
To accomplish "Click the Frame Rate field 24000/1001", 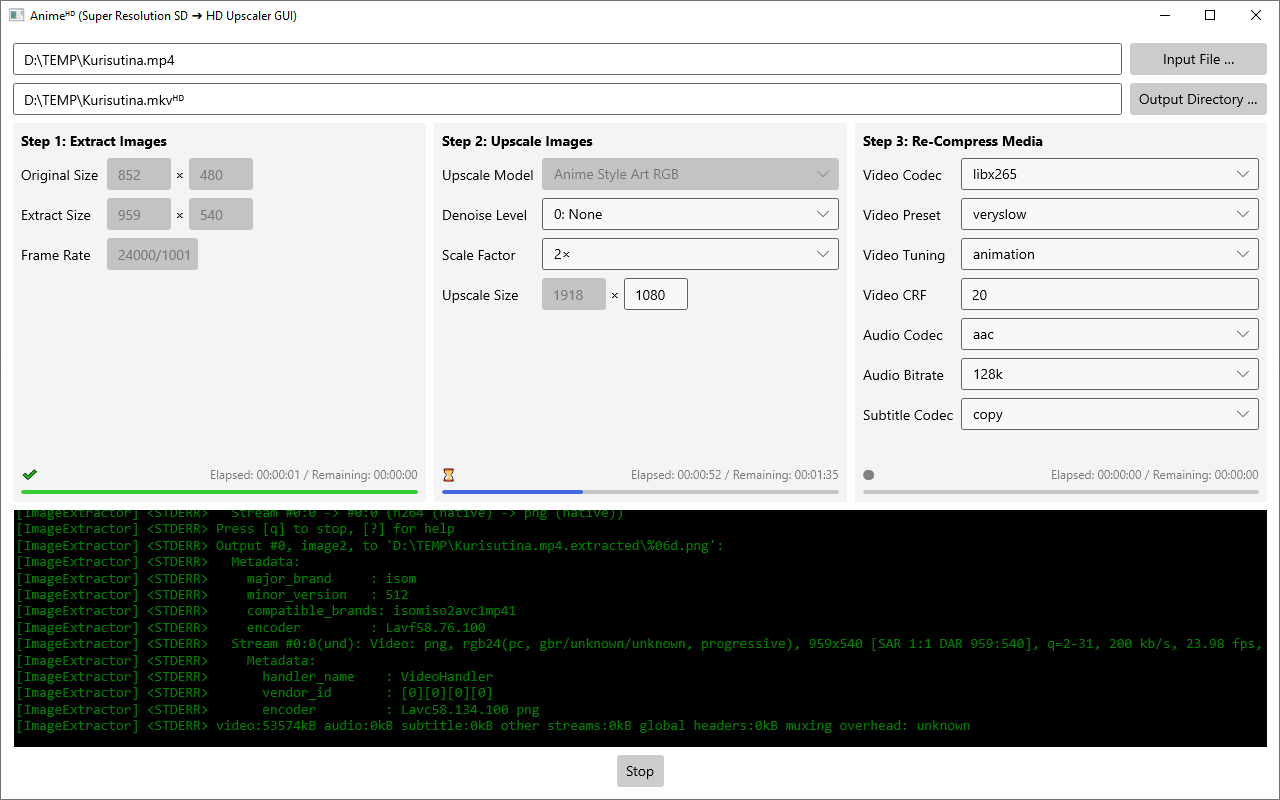I will point(153,254).
